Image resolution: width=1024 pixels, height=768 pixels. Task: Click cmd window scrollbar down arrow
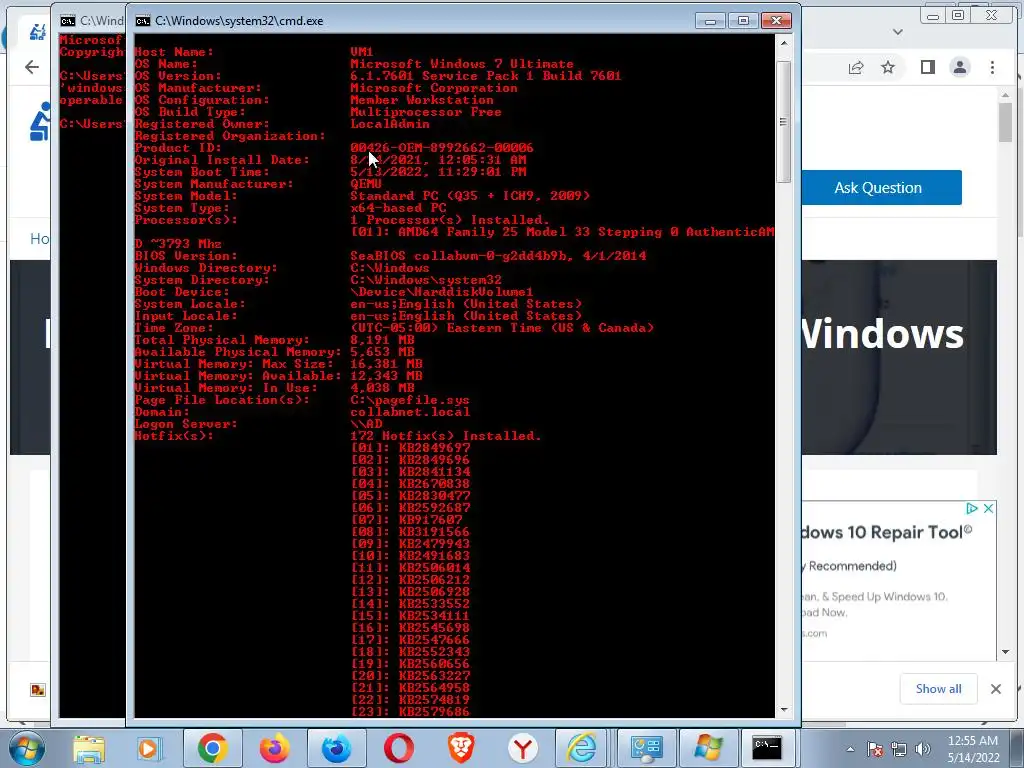tap(784, 710)
